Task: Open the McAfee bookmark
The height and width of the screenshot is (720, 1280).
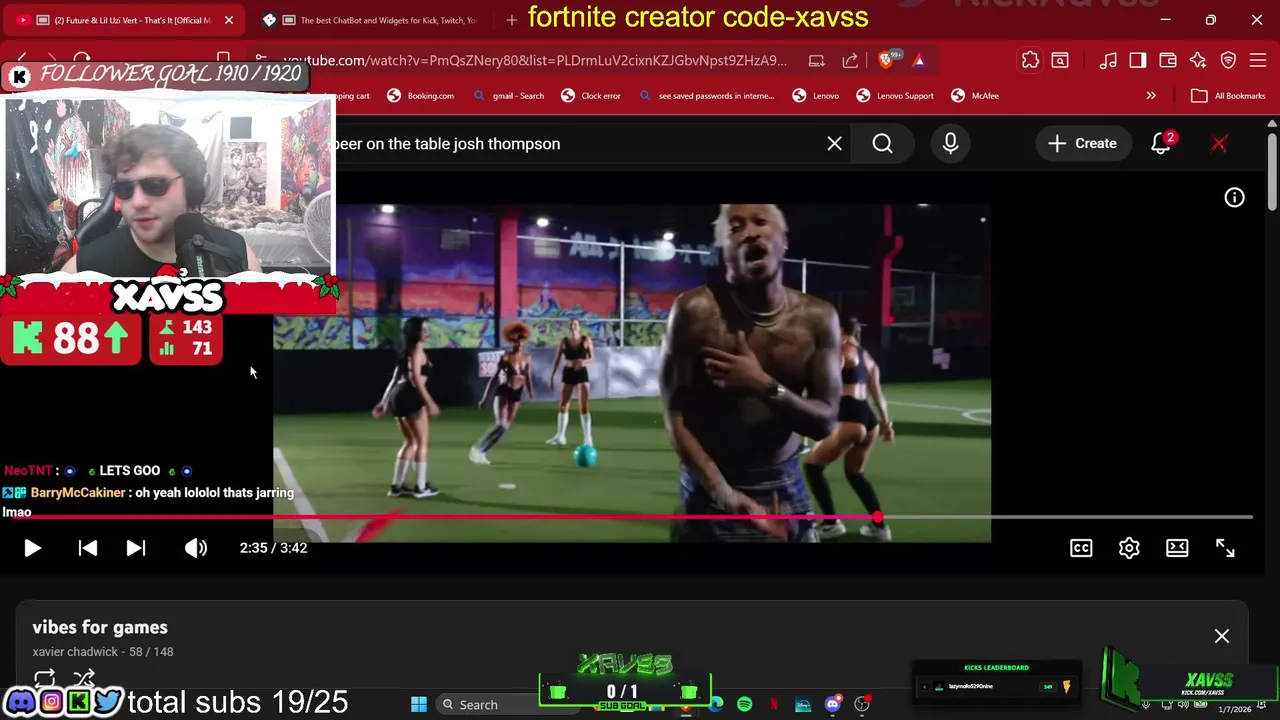Action: [975, 96]
